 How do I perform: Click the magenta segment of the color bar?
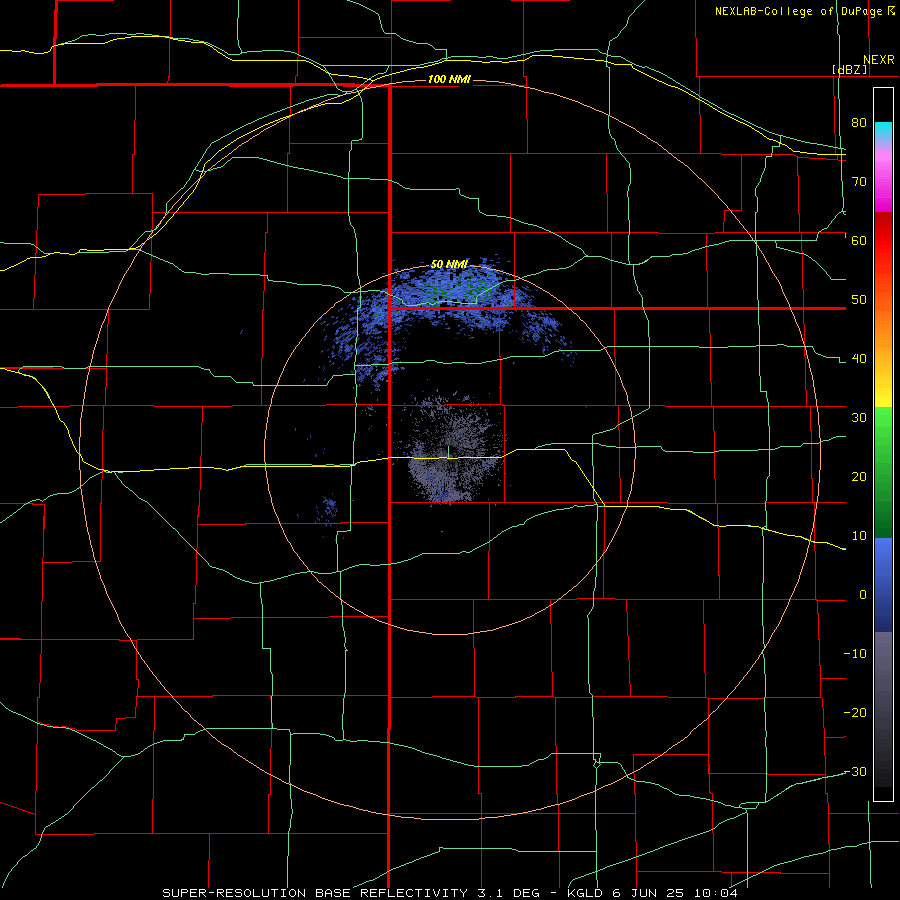[883, 195]
